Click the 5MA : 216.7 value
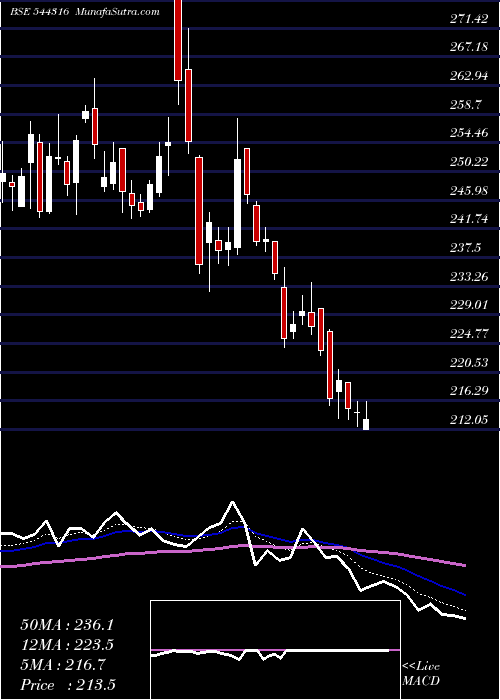This screenshot has width=500, height=700. [x=62, y=665]
